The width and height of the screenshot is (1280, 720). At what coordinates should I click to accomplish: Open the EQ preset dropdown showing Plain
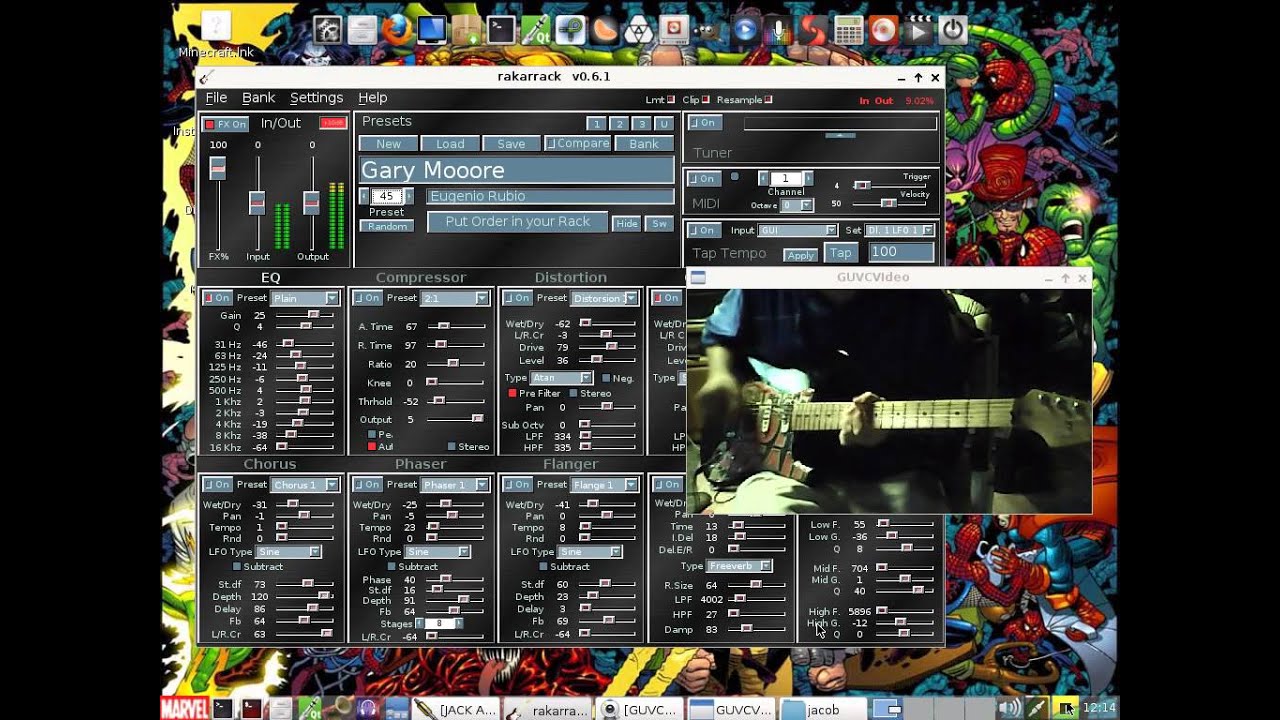305,298
